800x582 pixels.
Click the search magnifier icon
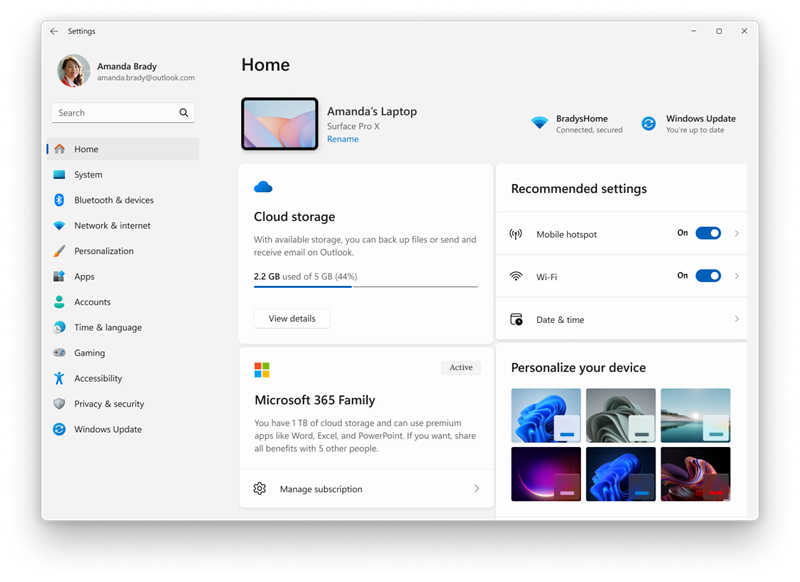click(184, 113)
